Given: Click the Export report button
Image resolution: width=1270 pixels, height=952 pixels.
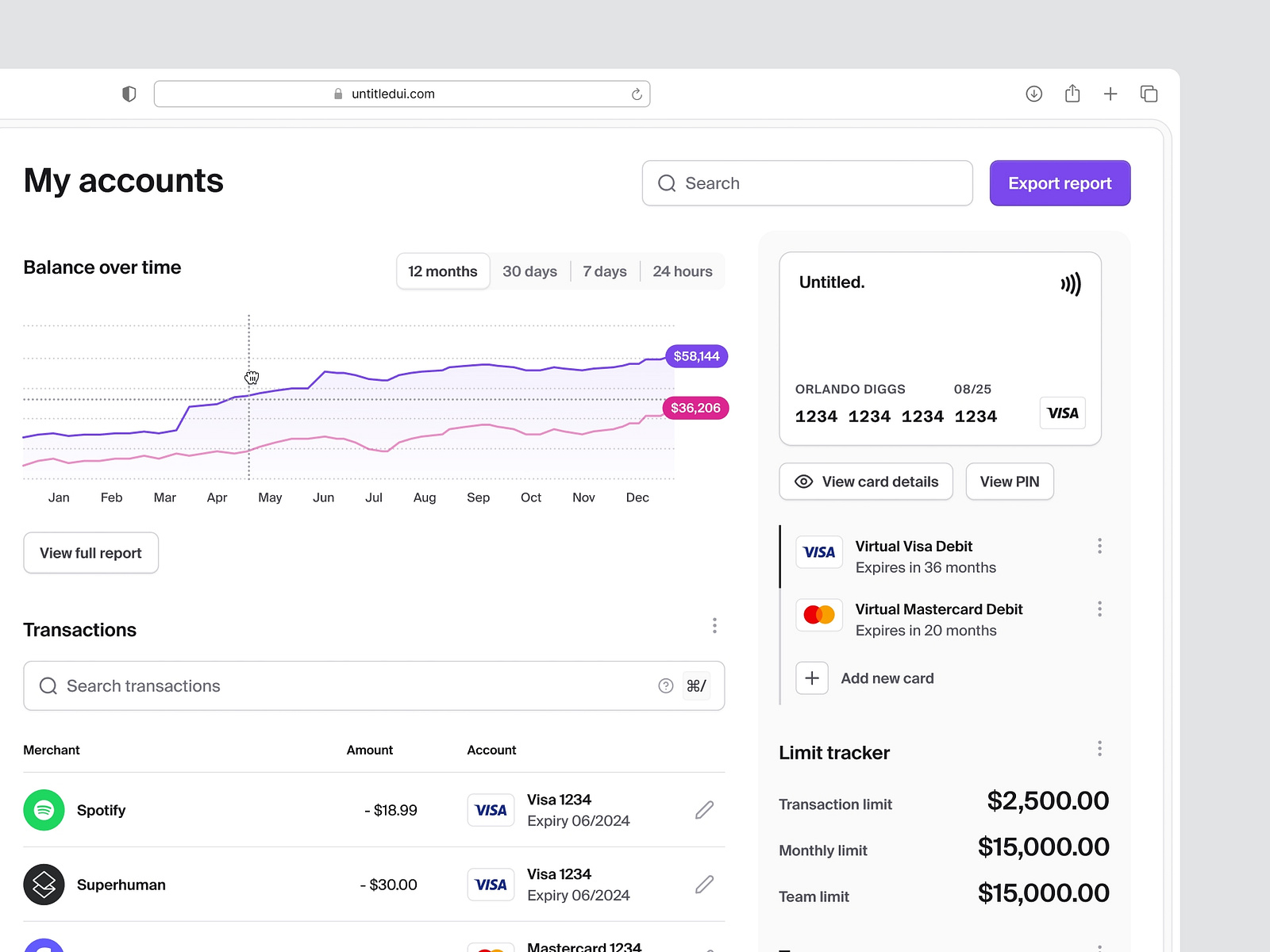Looking at the screenshot, I should tap(1060, 182).
